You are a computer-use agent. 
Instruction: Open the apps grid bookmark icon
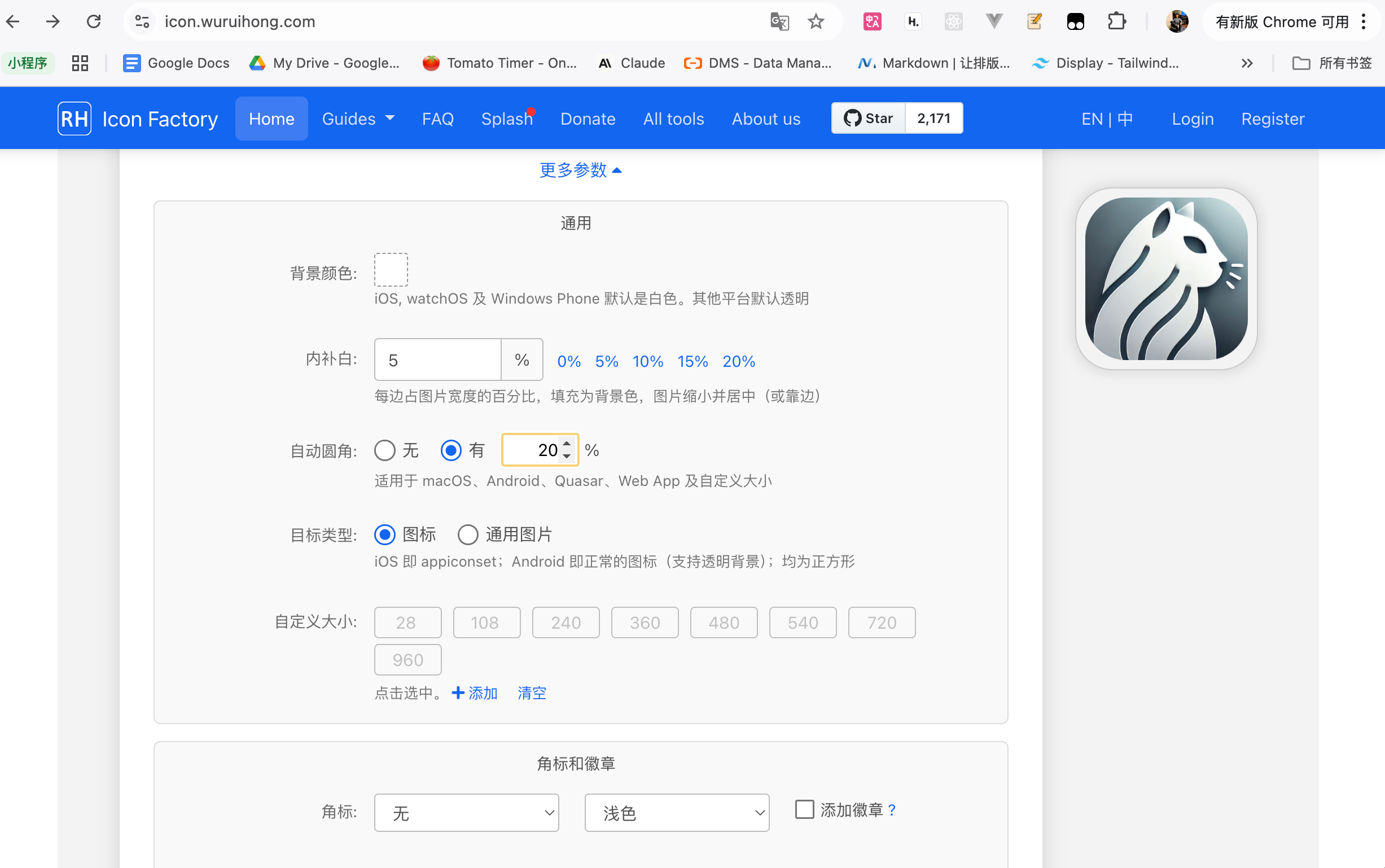80,63
